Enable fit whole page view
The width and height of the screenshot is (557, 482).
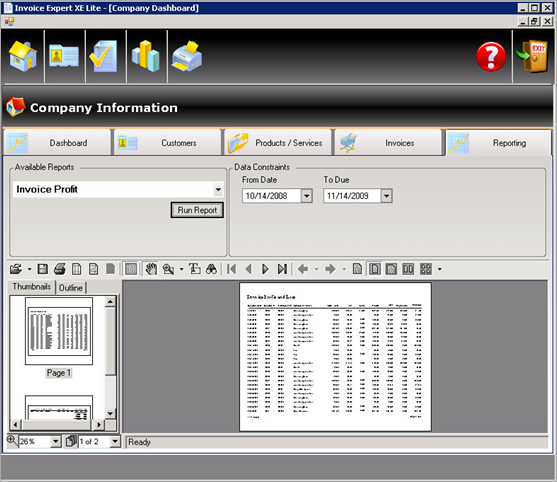coord(374,269)
